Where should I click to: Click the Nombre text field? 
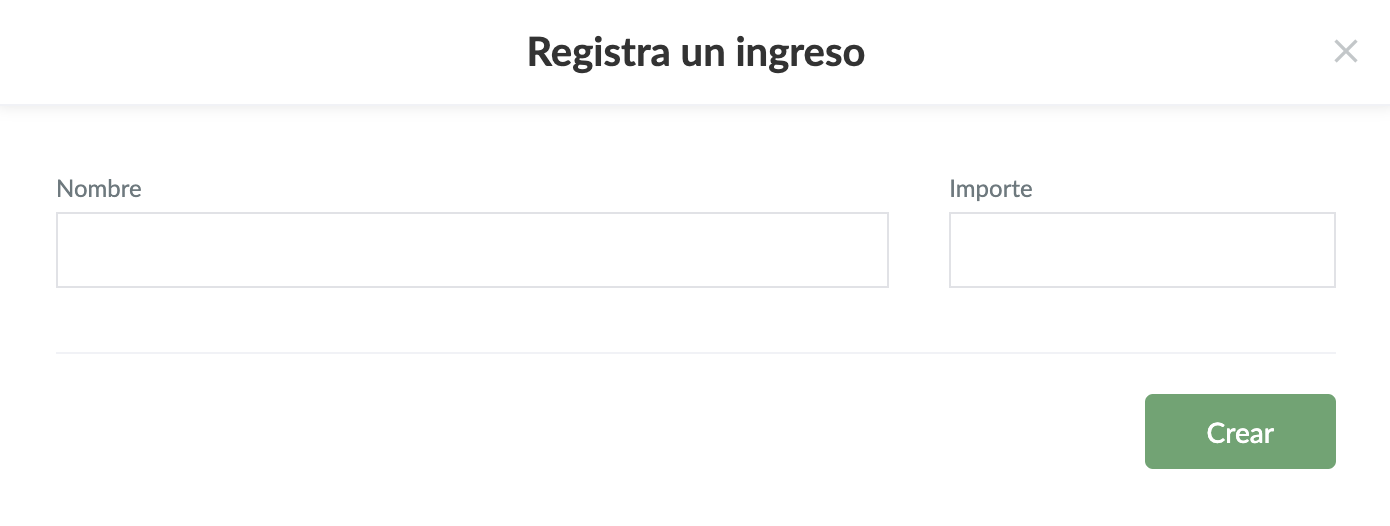(472, 250)
